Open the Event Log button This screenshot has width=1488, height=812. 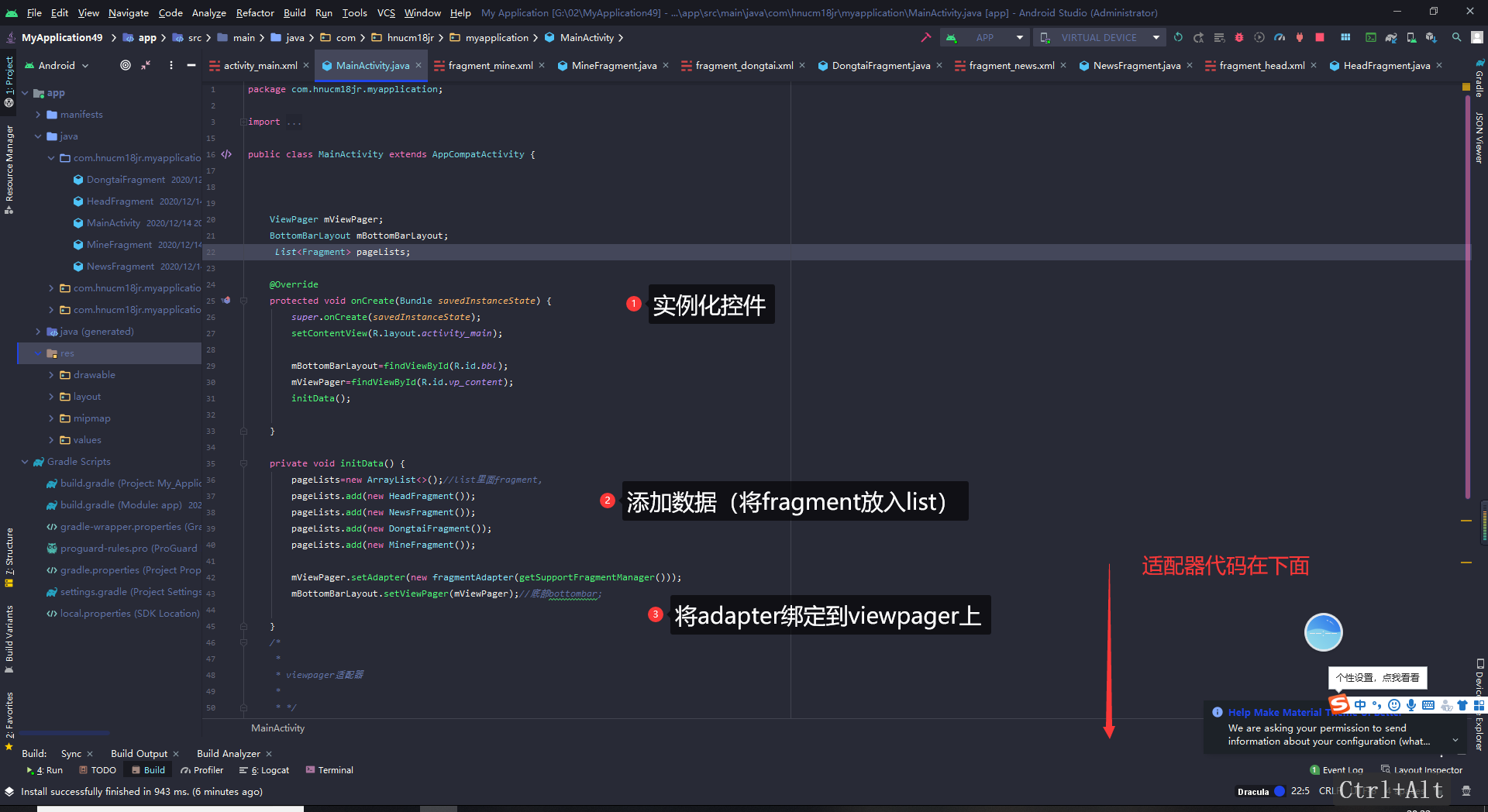click(x=1336, y=770)
